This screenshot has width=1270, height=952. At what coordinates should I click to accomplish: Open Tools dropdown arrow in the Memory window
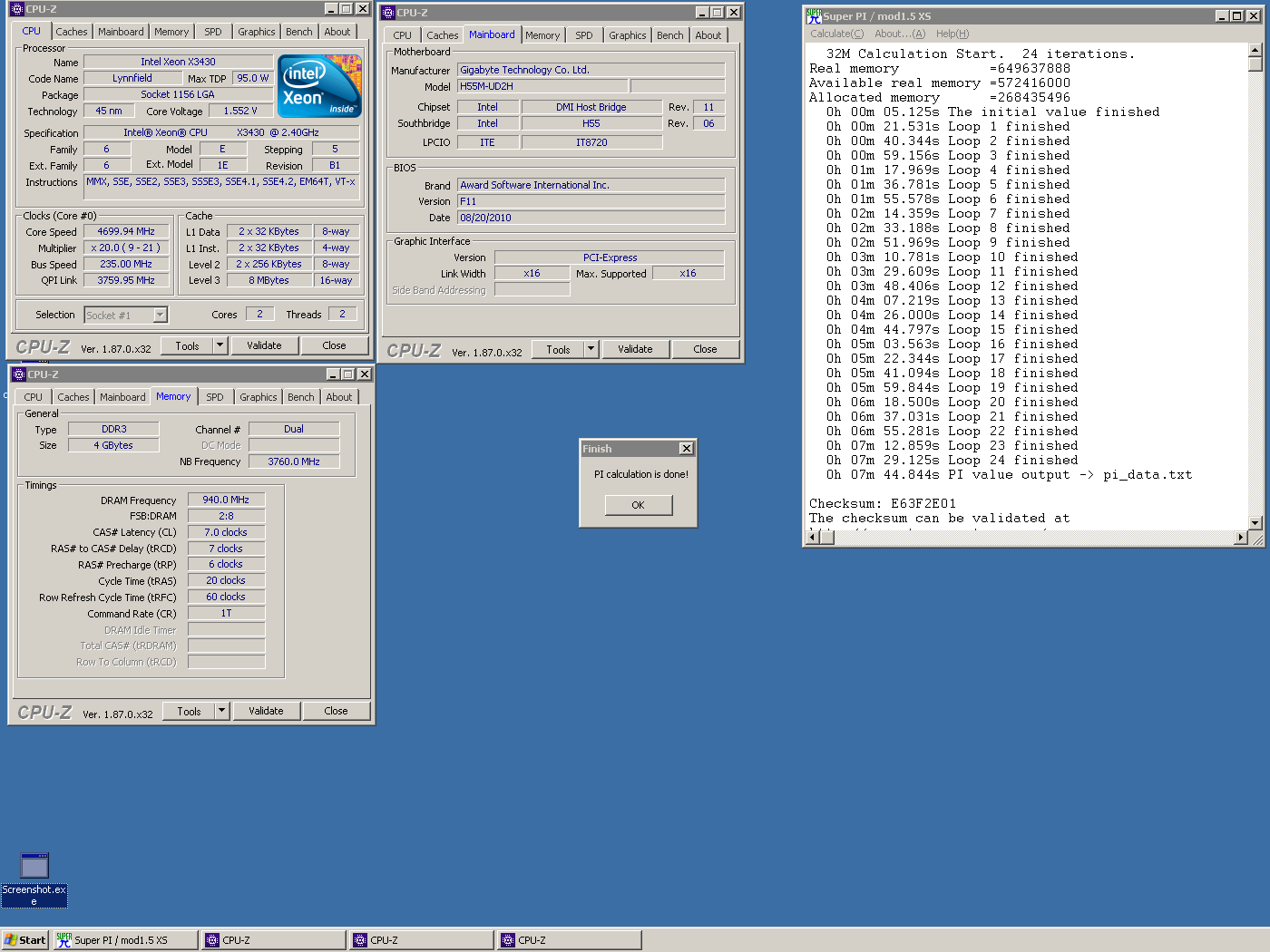(221, 711)
